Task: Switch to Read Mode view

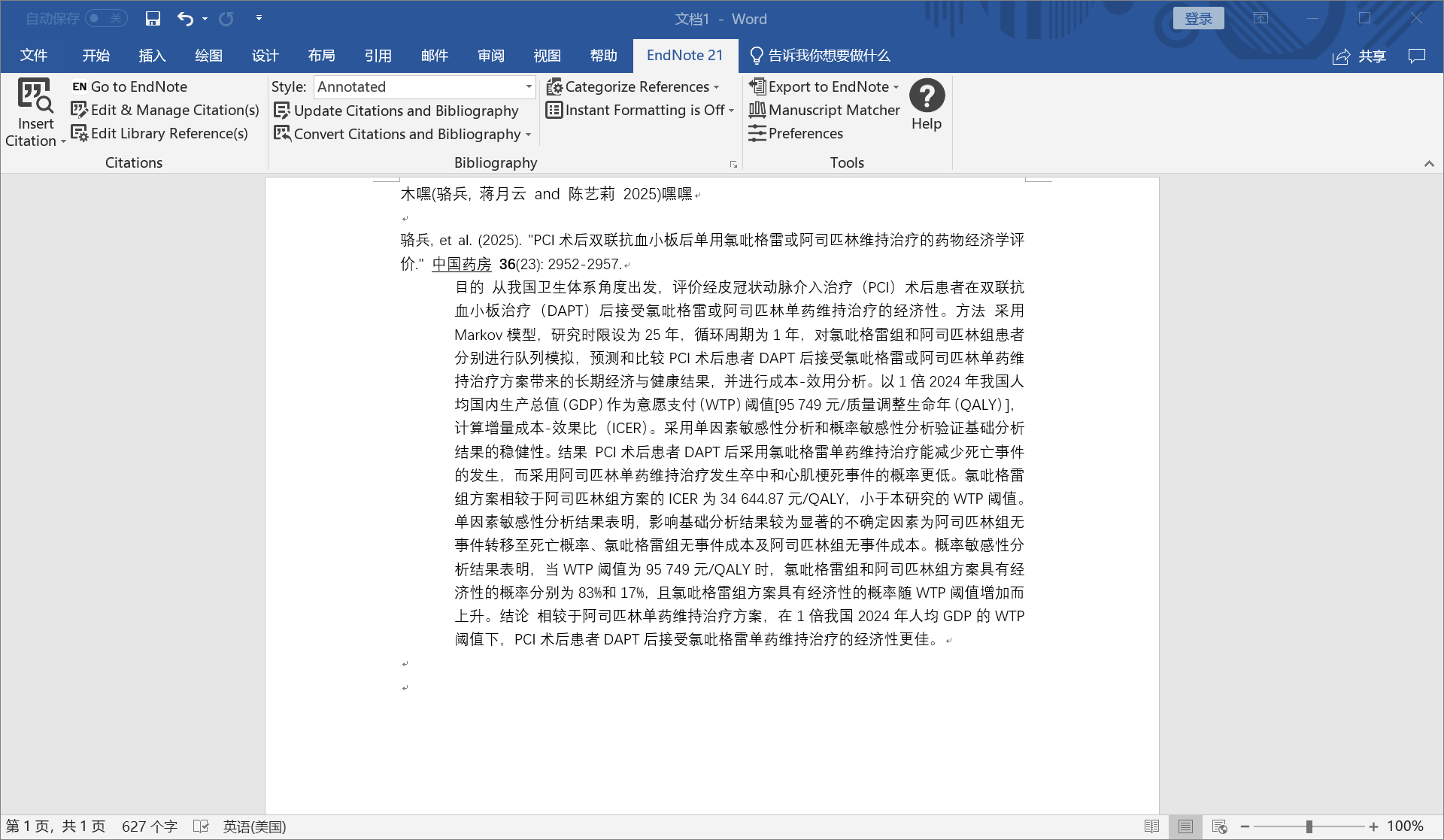Action: tap(1151, 826)
